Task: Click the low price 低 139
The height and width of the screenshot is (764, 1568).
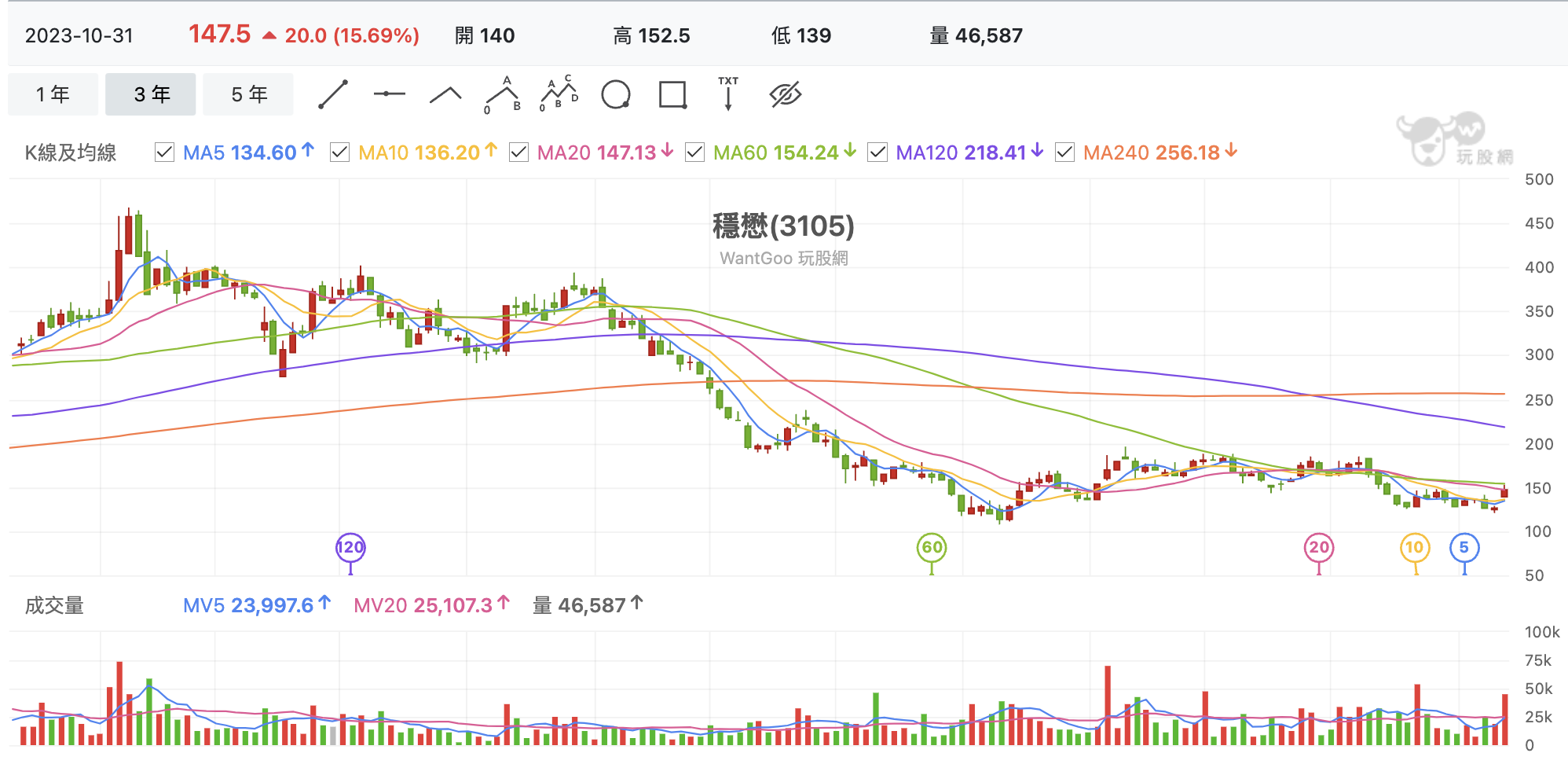Action: point(801,35)
